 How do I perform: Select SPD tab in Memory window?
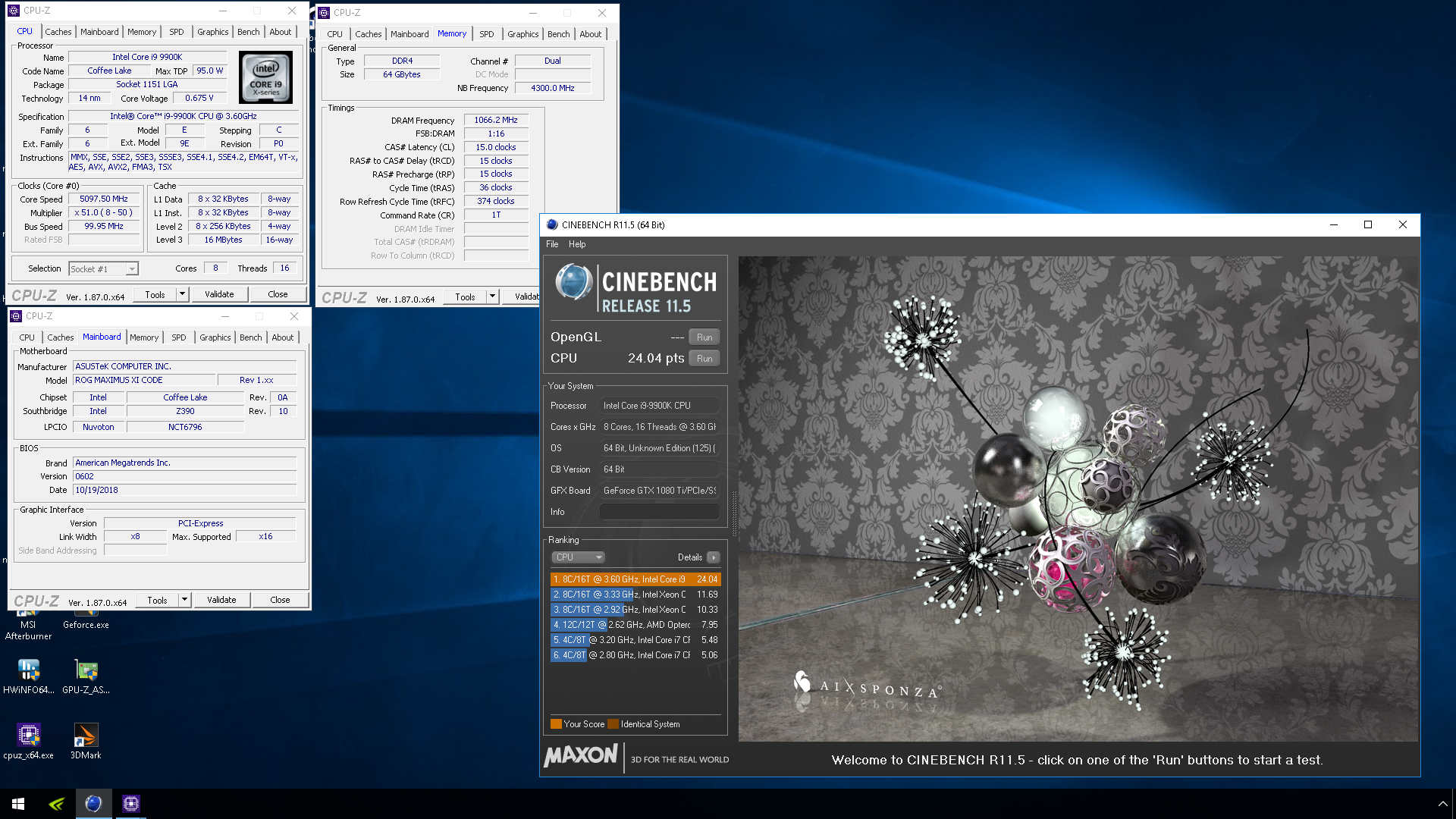click(487, 34)
